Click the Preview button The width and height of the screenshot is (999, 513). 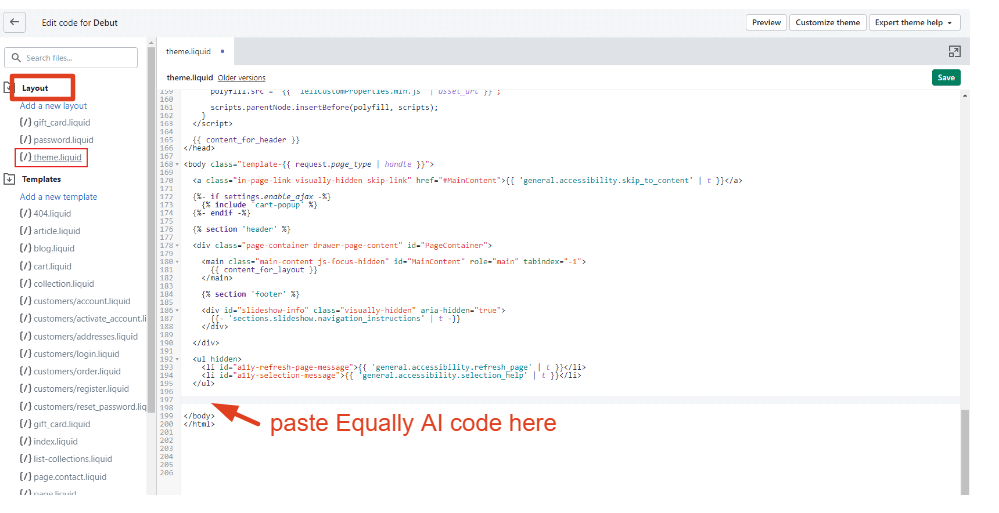tap(766, 22)
